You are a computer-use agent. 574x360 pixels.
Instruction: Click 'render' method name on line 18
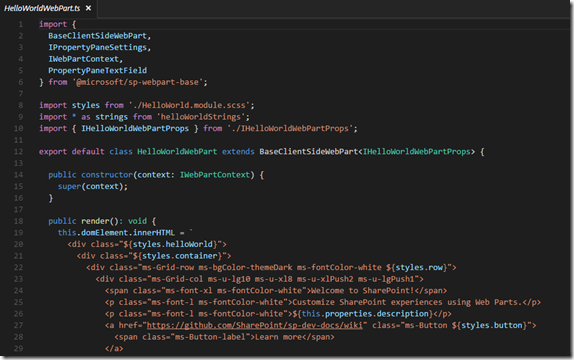pyautogui.click(x=95, y=221)
